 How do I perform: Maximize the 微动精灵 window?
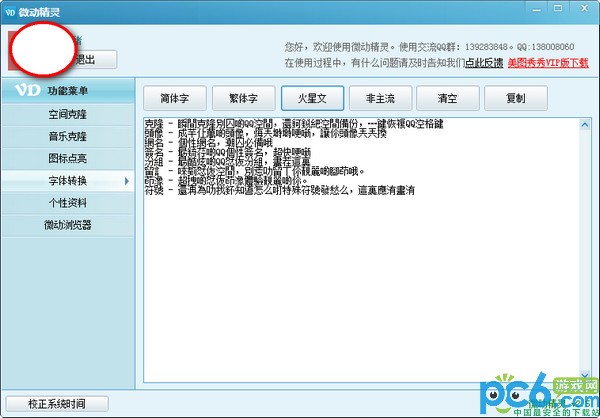click(558, 8)
